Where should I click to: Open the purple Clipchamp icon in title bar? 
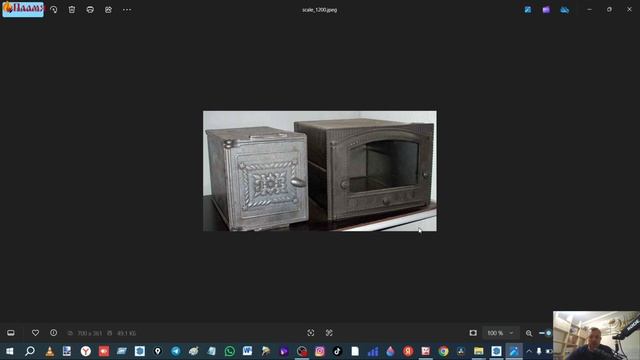pyautogui.click(x=546, y=9)
